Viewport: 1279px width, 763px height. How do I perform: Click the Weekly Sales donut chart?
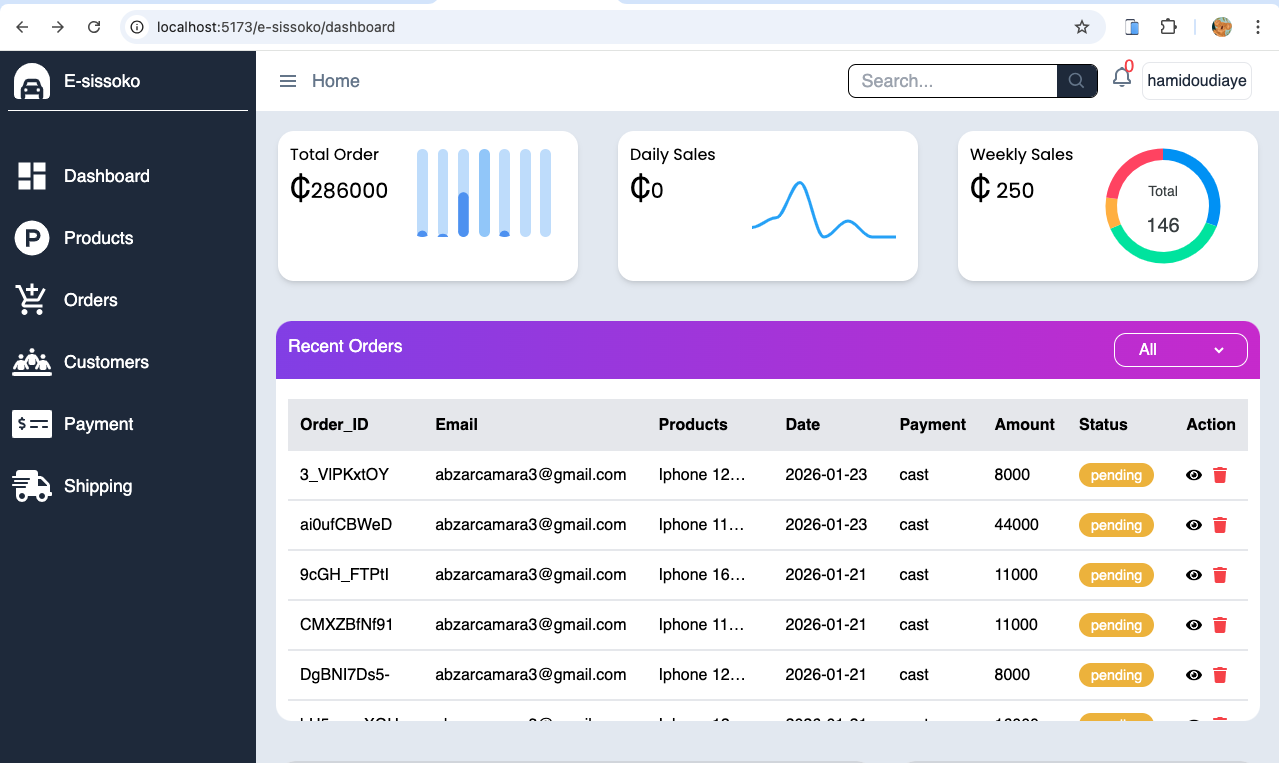click(1163, 206)
